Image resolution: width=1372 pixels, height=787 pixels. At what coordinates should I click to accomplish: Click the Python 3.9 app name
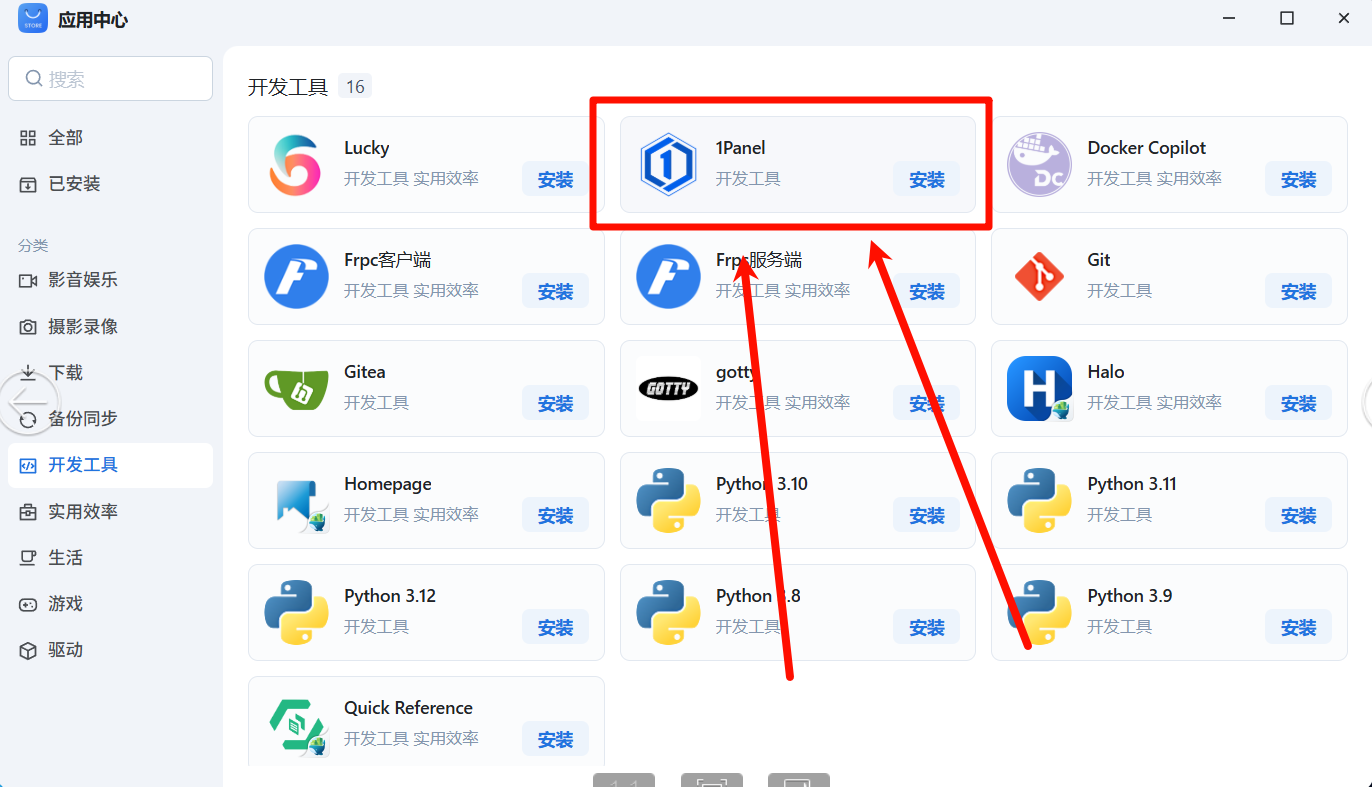point(1130,596)
